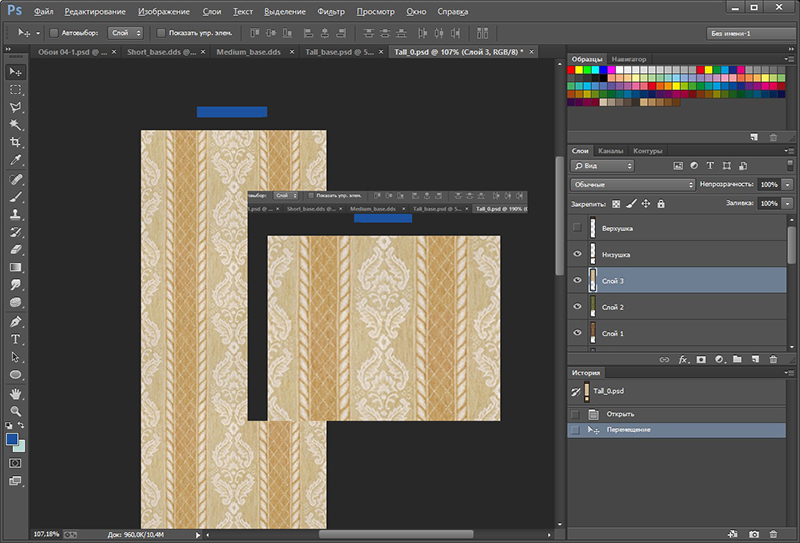Show the hidden Верхушка layer
This screenshot has width=800, height=543.
(x=577, y=229)
